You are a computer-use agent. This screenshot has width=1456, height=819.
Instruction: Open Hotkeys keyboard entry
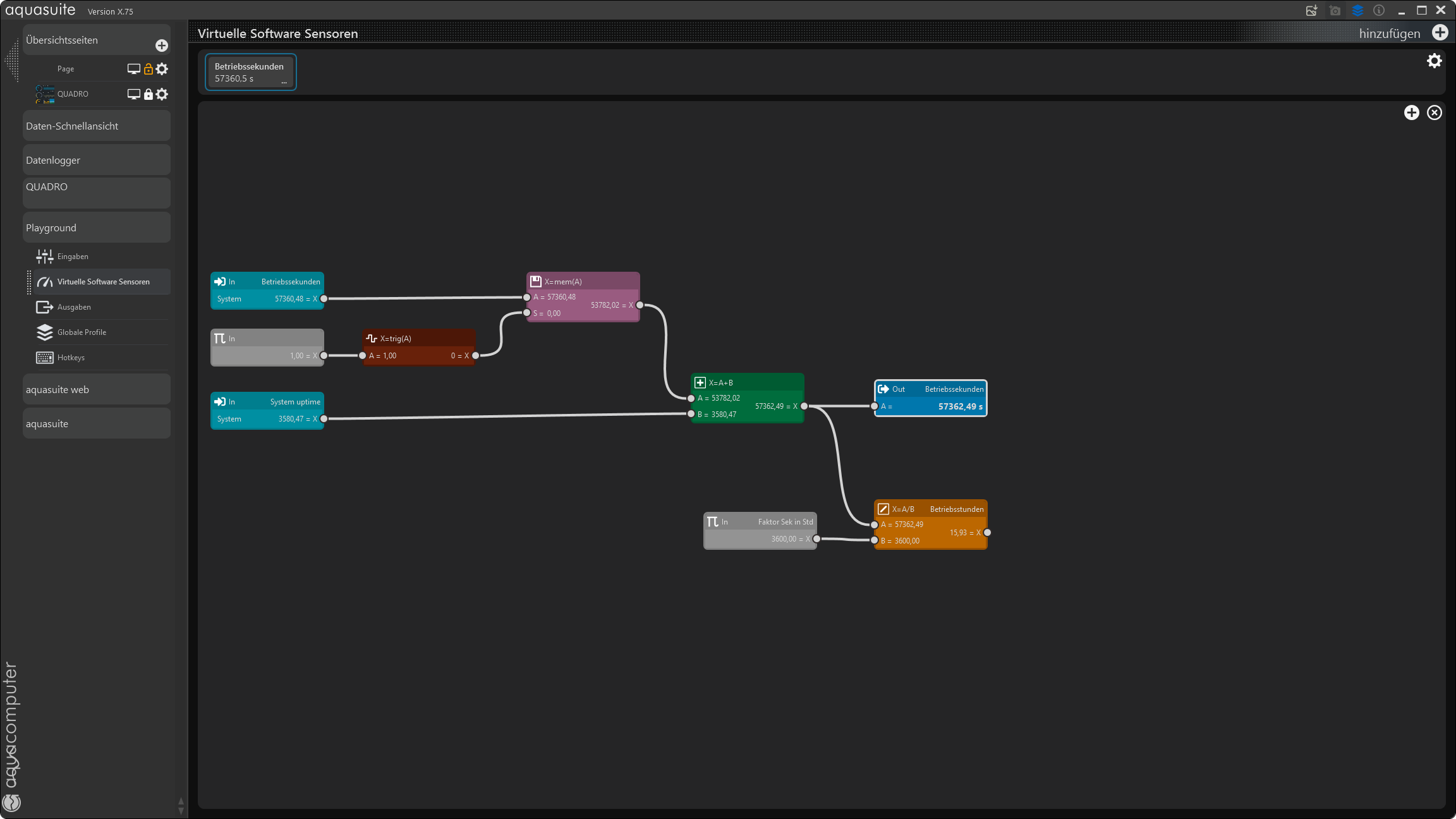[x=71, y=358]
